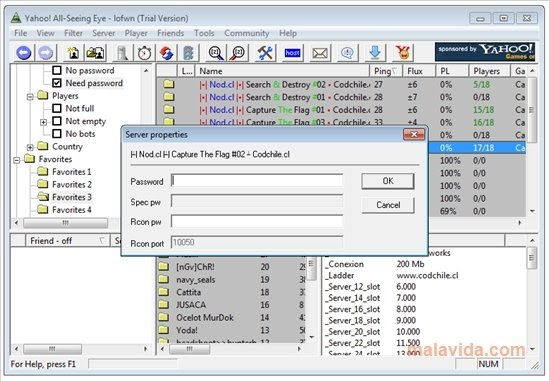Select the Favorites 4 folder
549x381 pixels.
64,209
